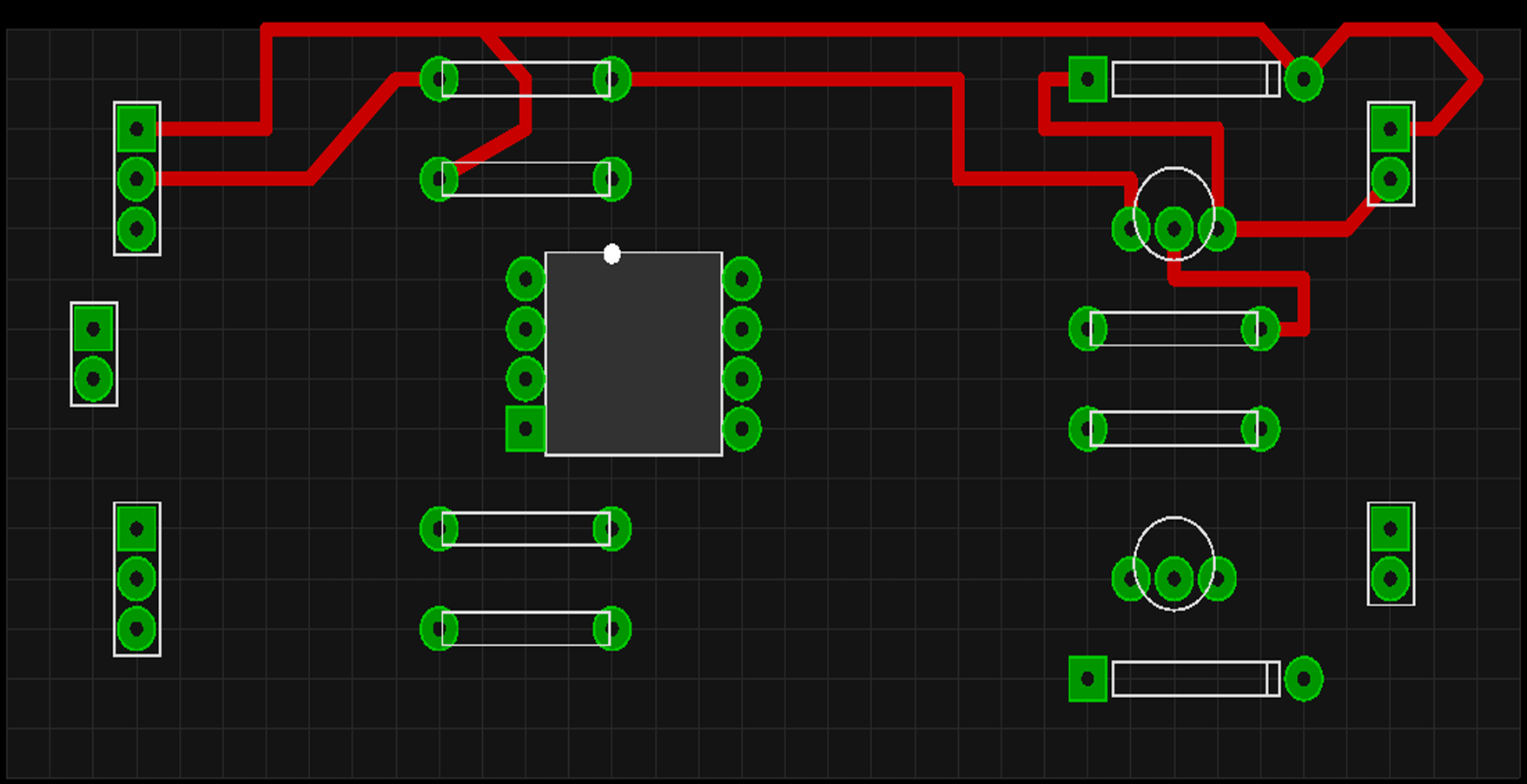Click the vertical 2-pad part on the lower right edge
This screenshot has height=784, width=1527.
click(x=1391, y=551)
